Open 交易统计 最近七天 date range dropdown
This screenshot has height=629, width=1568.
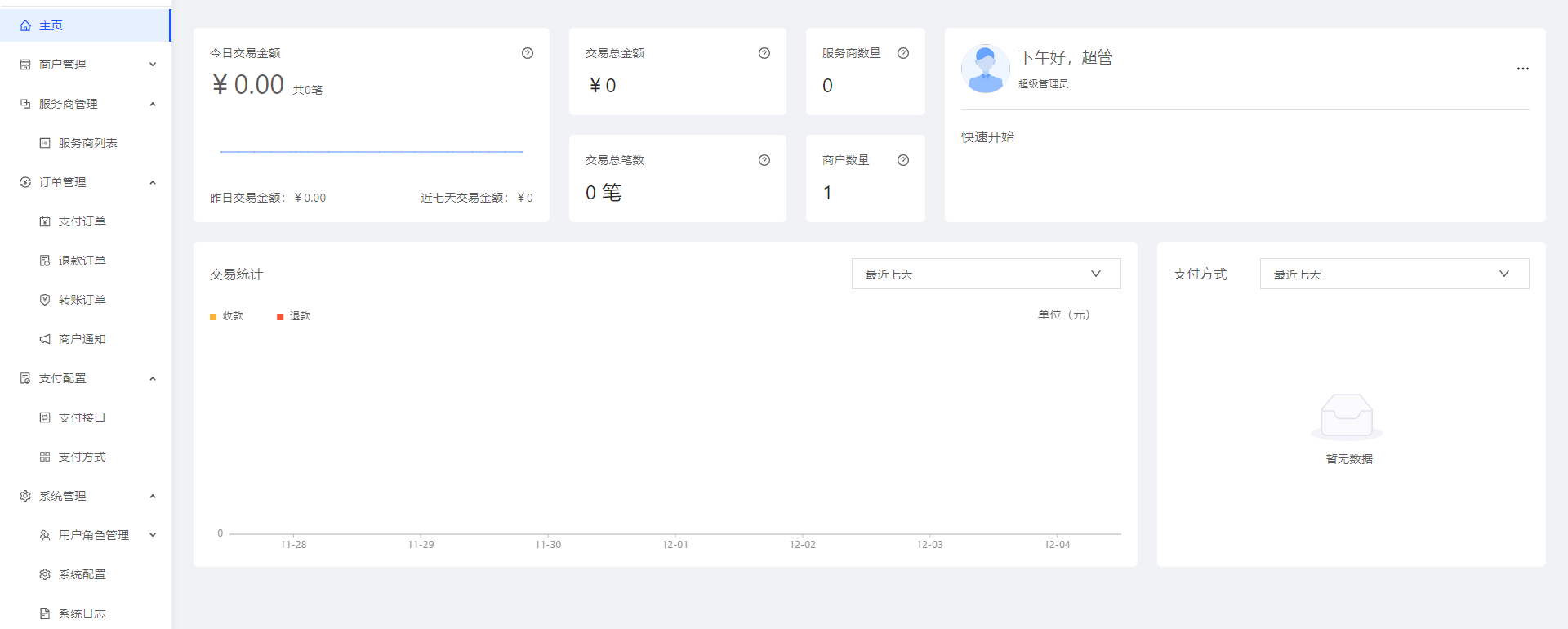(986, 274)
